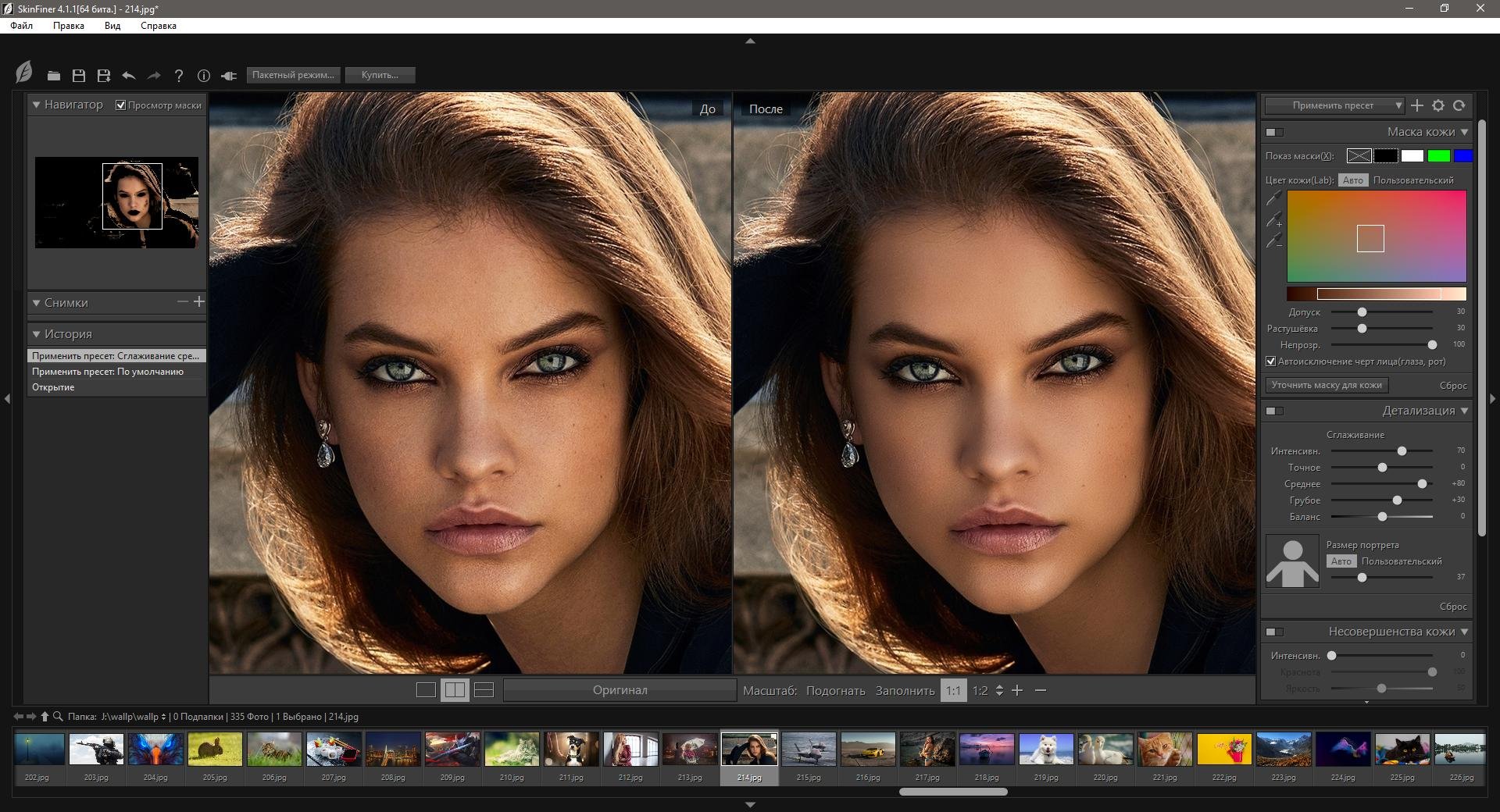1500x812 pixels.
Task: Click the Save file icon
Action: [x=79, y=76]
